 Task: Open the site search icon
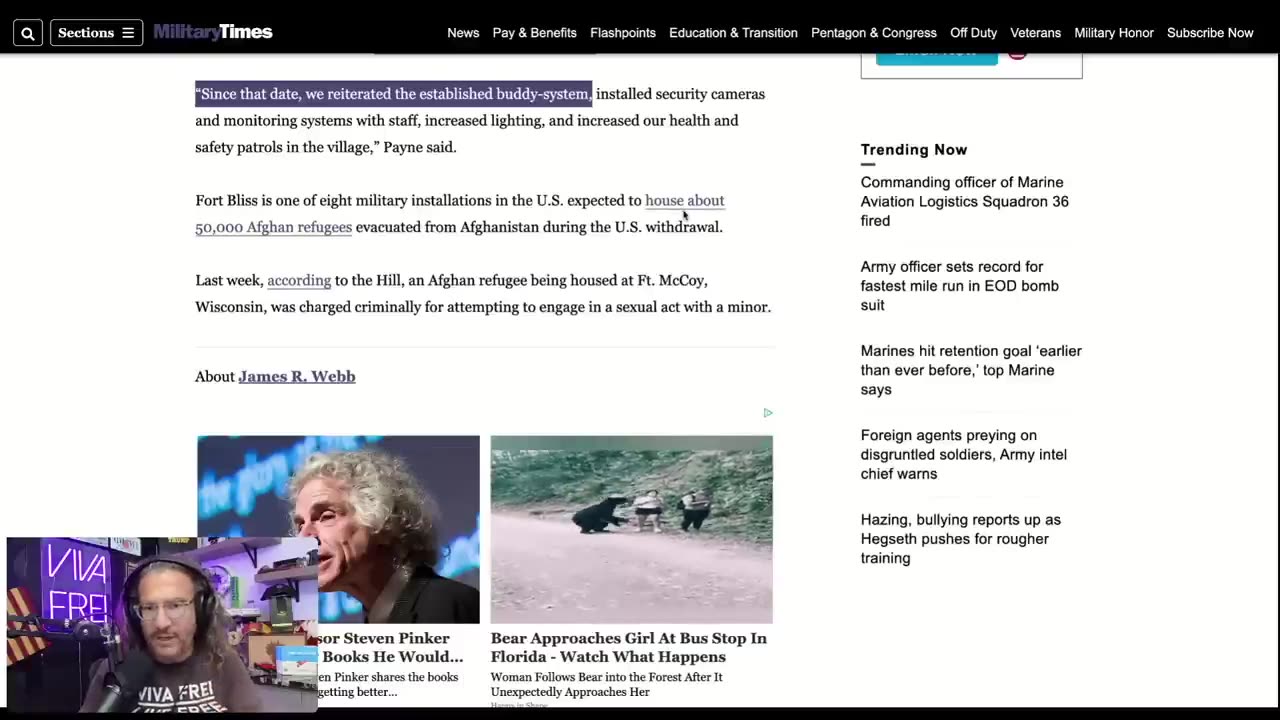point(28,33)
